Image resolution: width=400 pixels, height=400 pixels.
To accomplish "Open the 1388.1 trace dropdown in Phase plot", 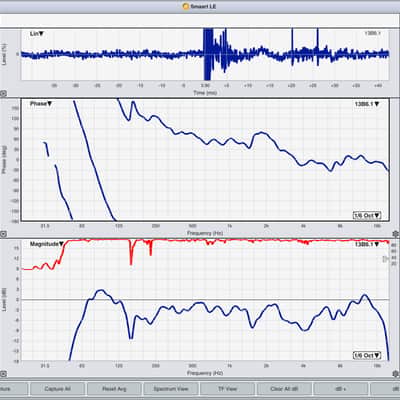I will pos(367,104).
